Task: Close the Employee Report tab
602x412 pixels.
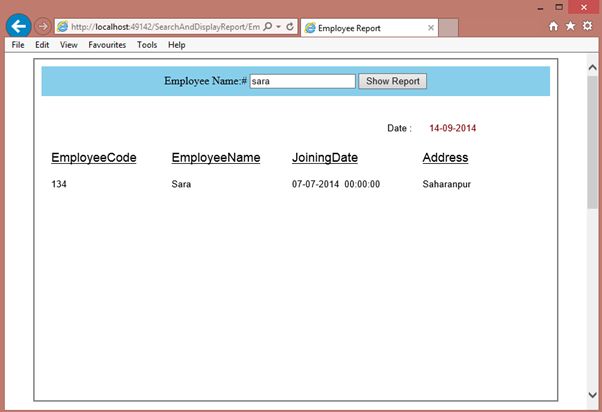Action: [x=431, y=28]
